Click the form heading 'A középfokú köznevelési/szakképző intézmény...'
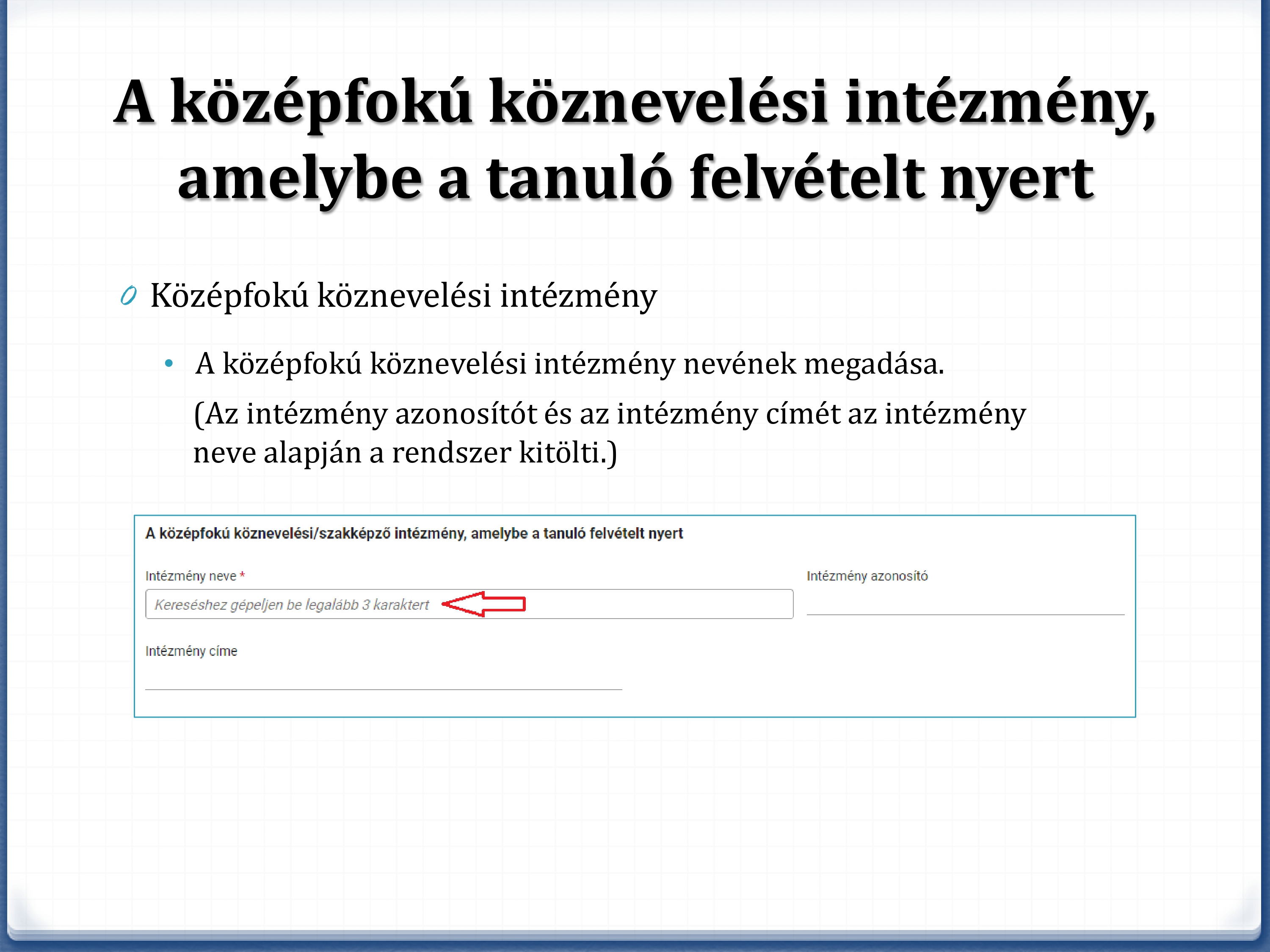 414,533
